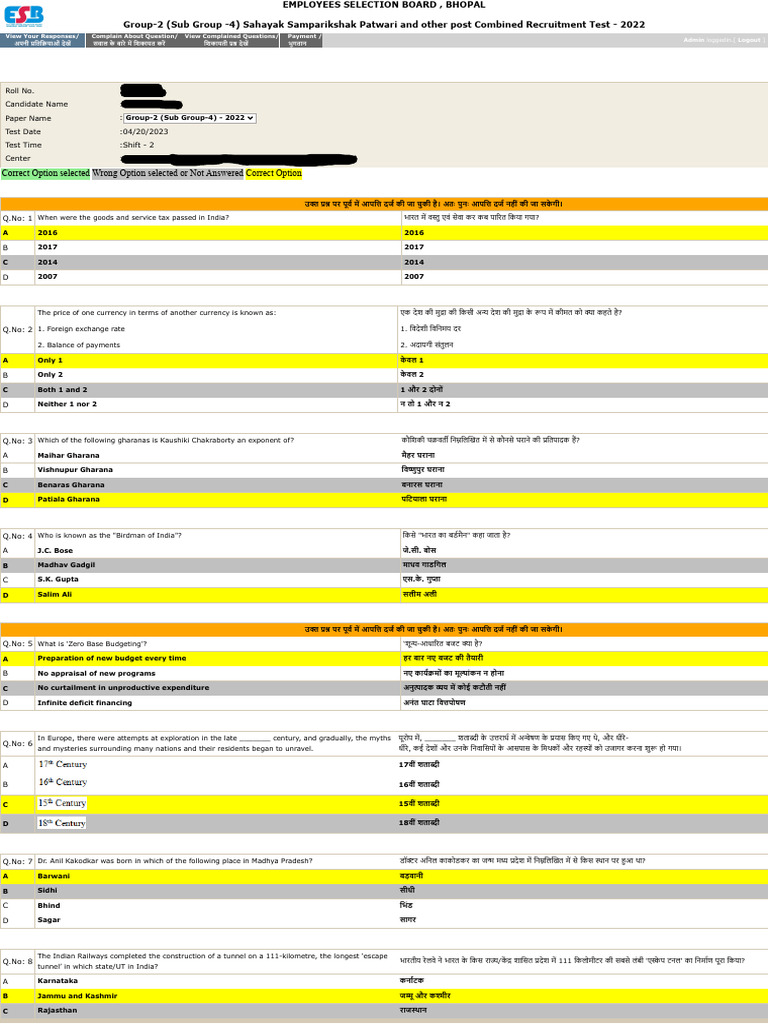Click the Balance of payments statement

click(x=78, y=345)
